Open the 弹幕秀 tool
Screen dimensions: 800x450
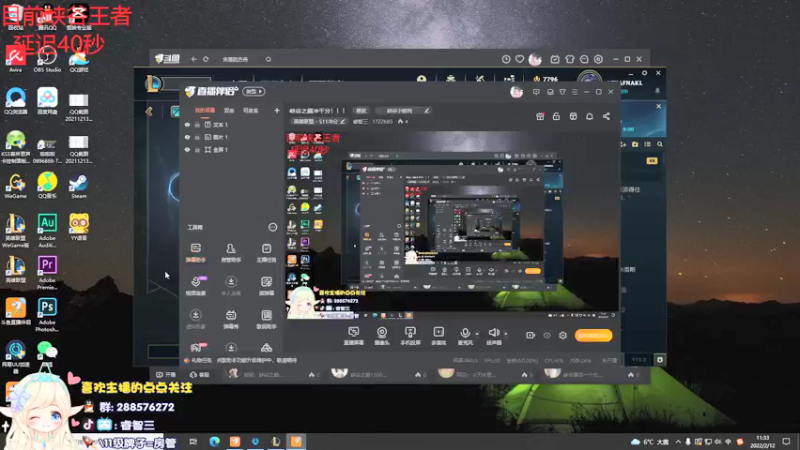(x=231, y=319)
